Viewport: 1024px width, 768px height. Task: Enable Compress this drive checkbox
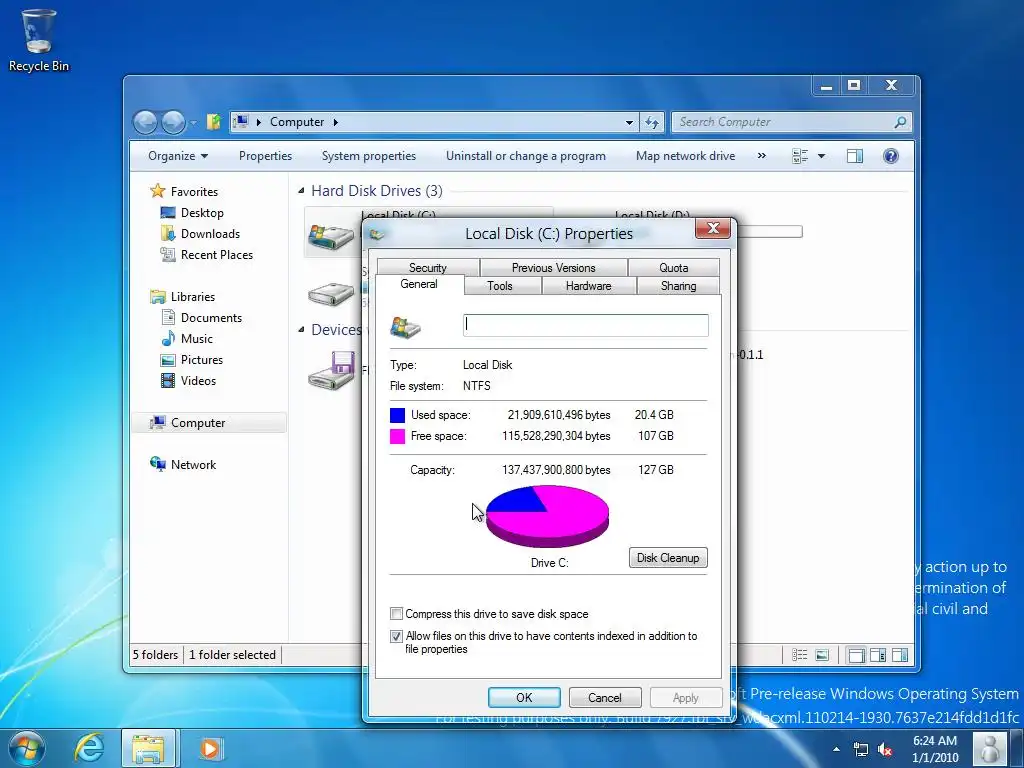point(396,614)
